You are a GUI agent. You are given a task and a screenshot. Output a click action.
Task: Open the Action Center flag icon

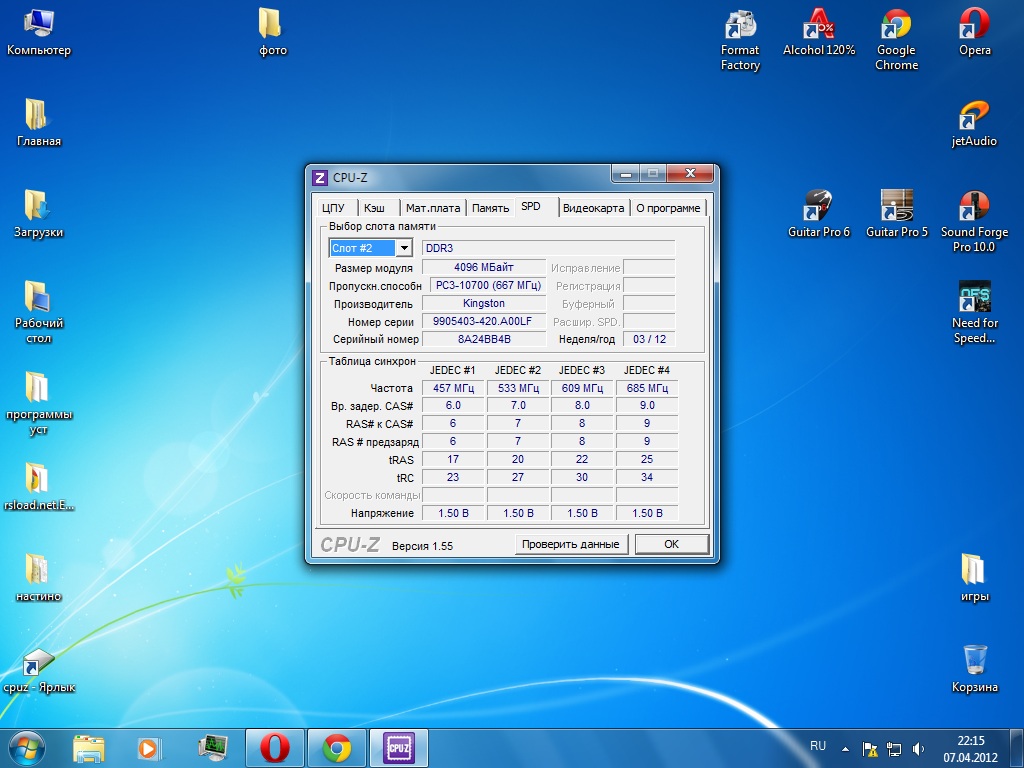[x=870, y=749]
